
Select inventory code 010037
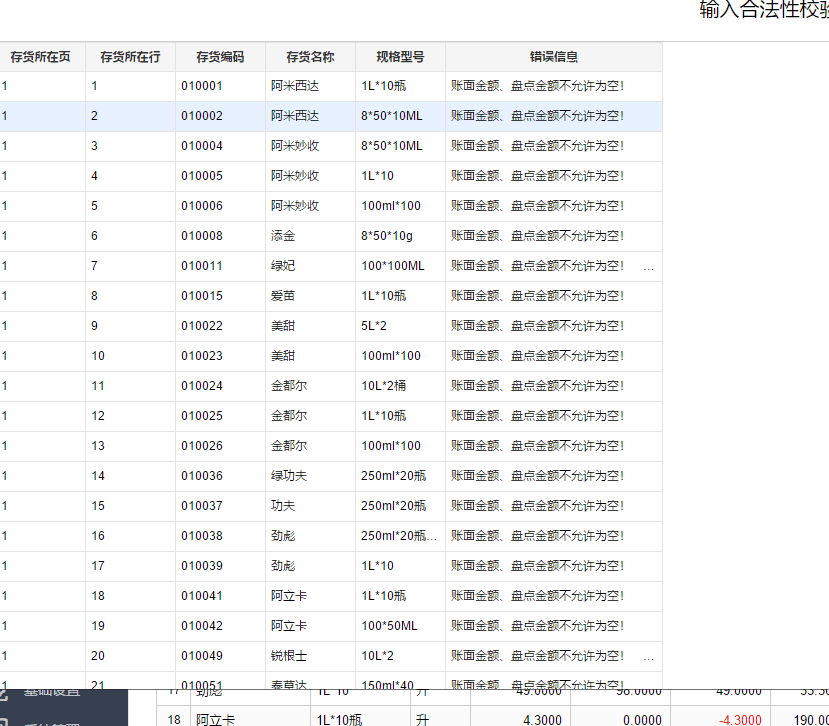(x=202, y=506)
